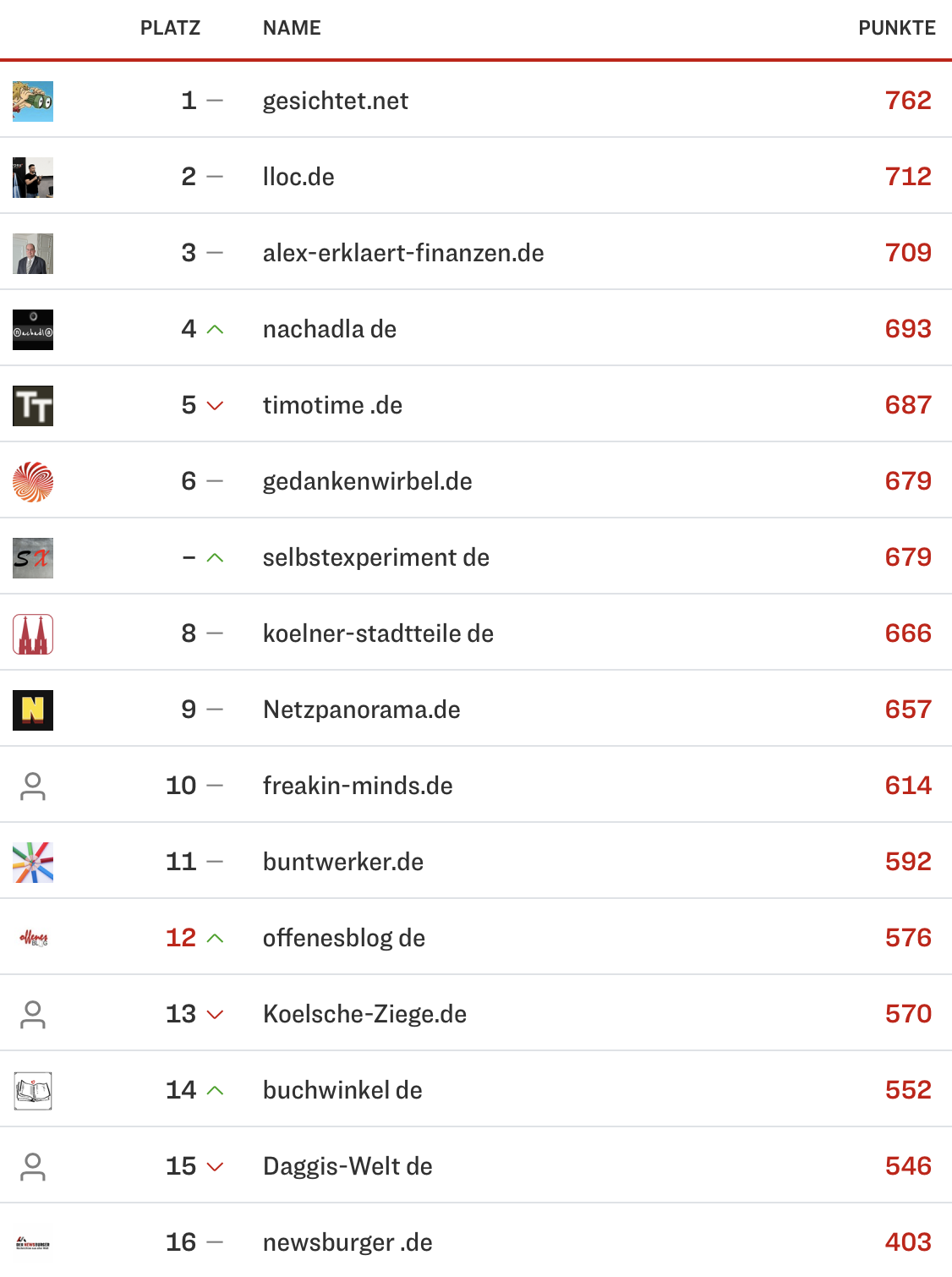Click the koelner-stadtteile cathedral icon
The width and height of the screenshot is (952, 1277).
(x=33, y=634)
